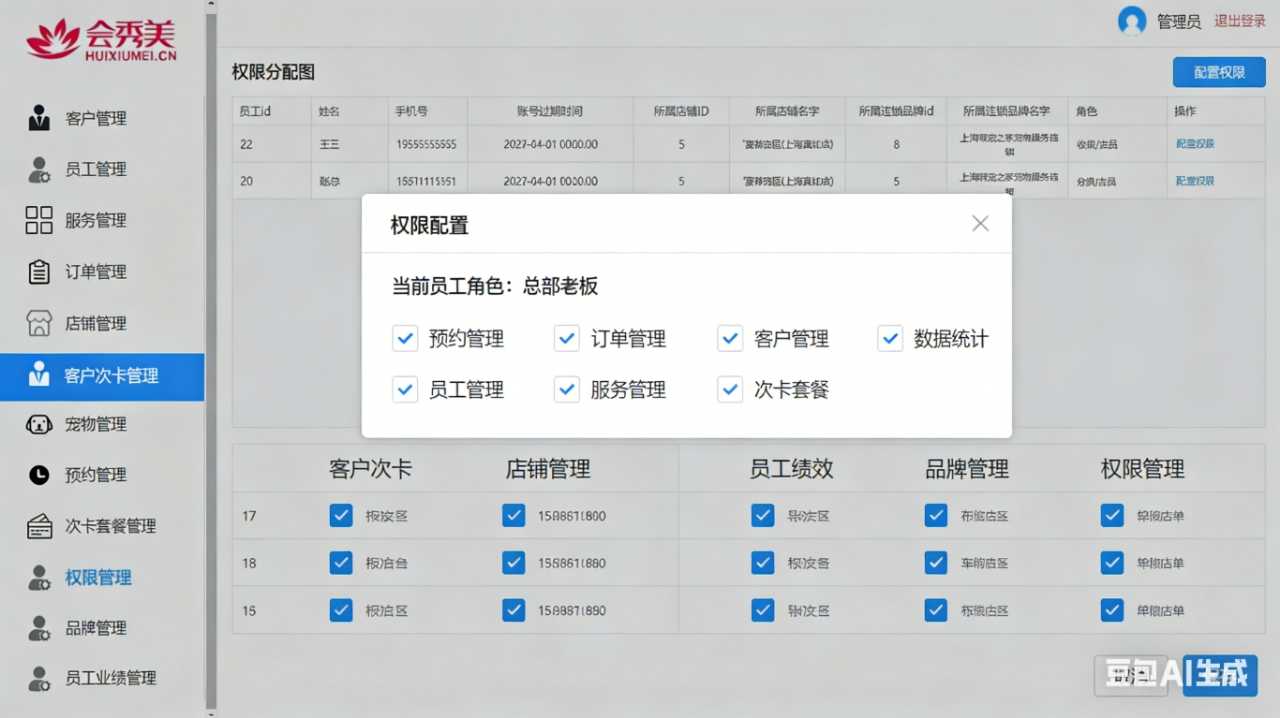
Task: Click the 预约管理 clock icon
Action: tap(39, 475)
